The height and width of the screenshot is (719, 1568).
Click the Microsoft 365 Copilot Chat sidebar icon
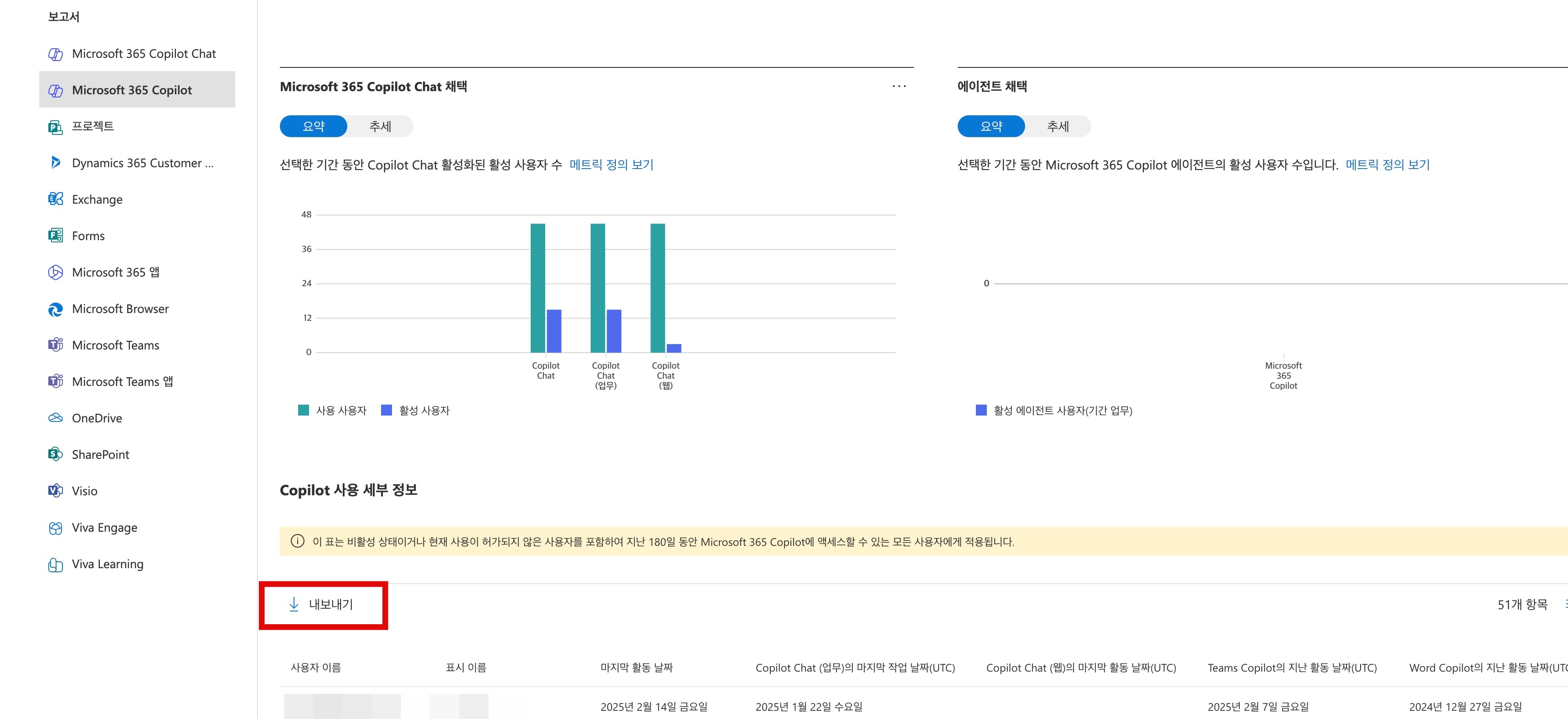pos(56,54)
